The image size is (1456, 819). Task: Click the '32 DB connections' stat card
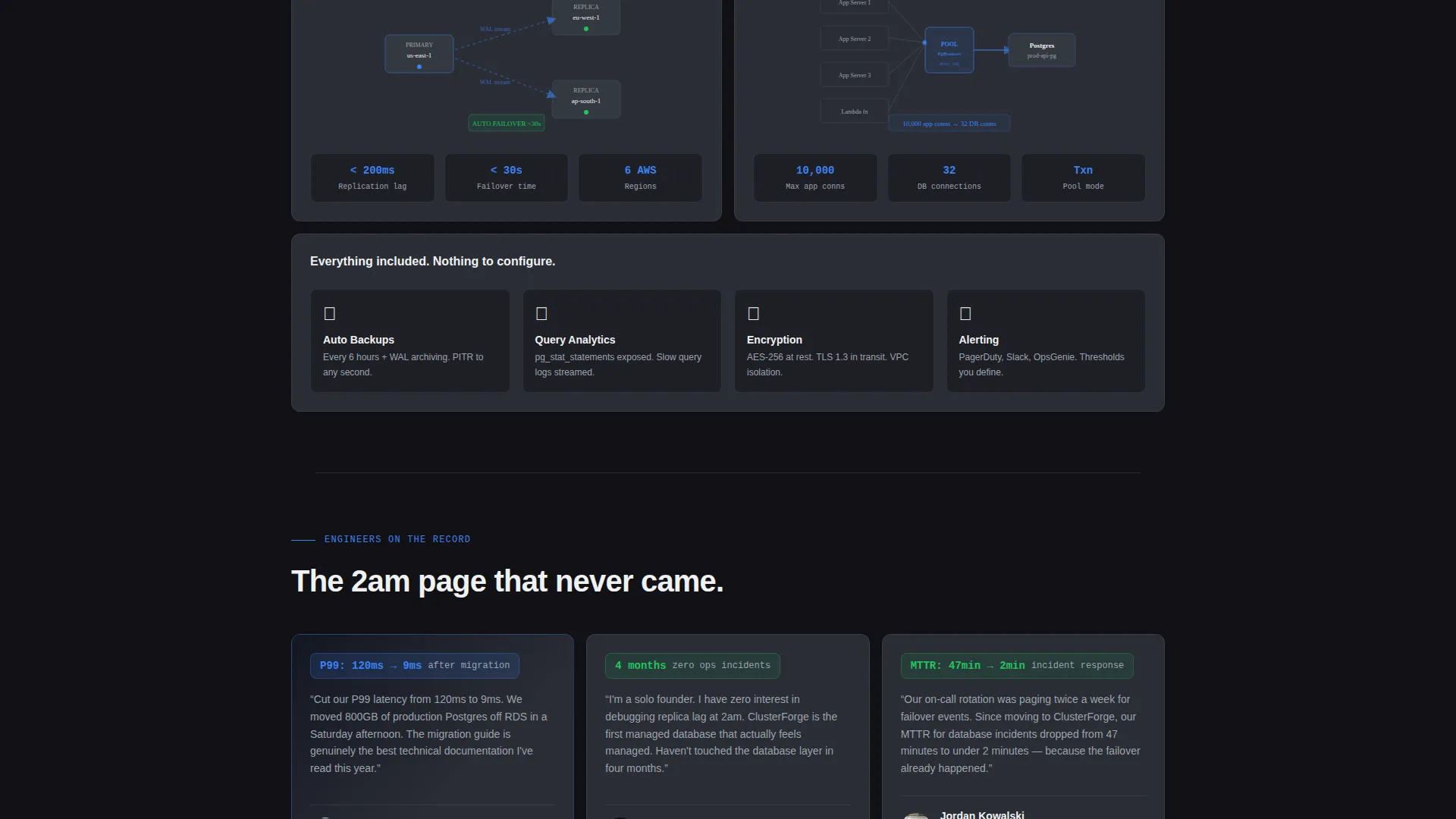tap(949, 178)
